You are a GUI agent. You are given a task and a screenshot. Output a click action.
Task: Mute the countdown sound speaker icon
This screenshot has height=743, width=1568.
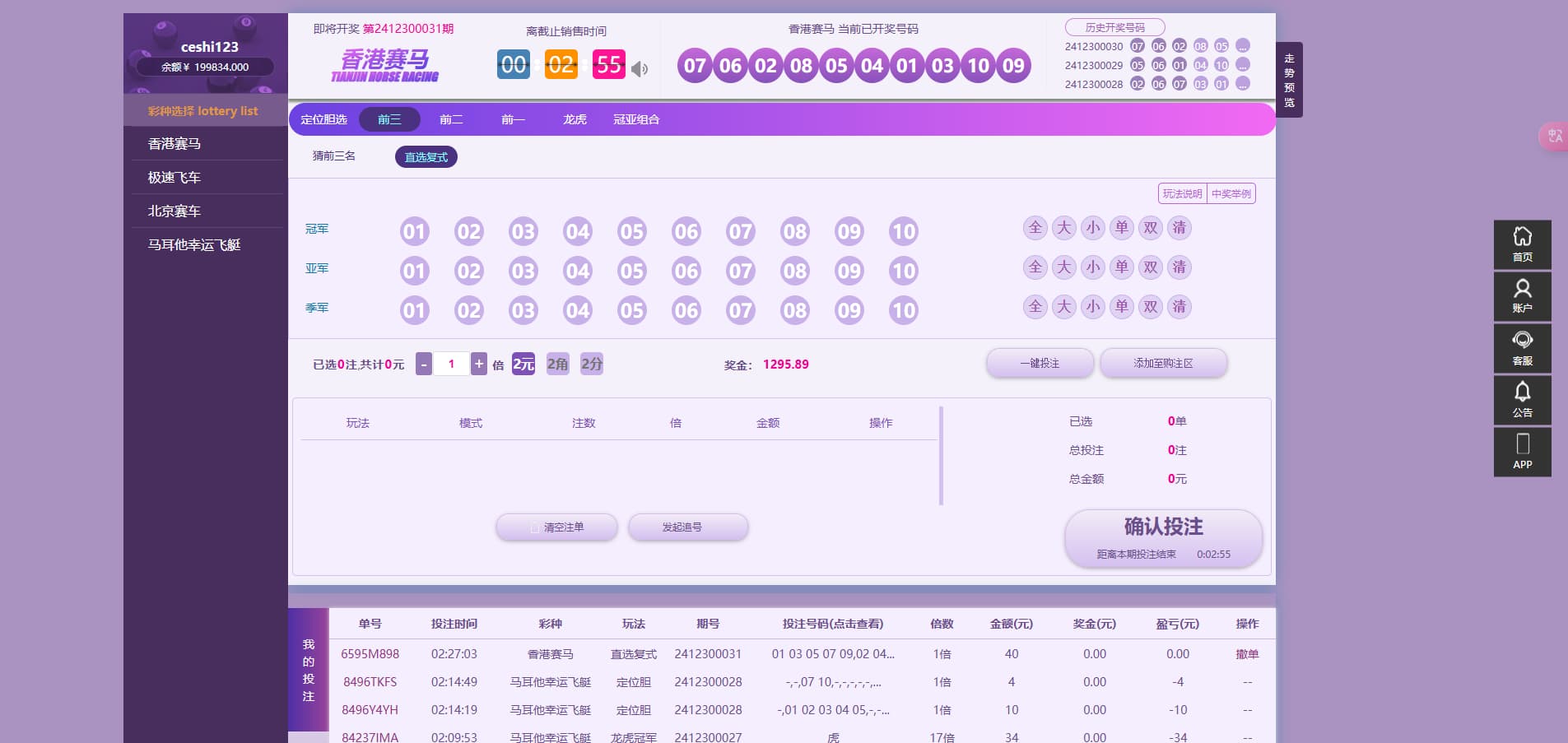[640, 69]
